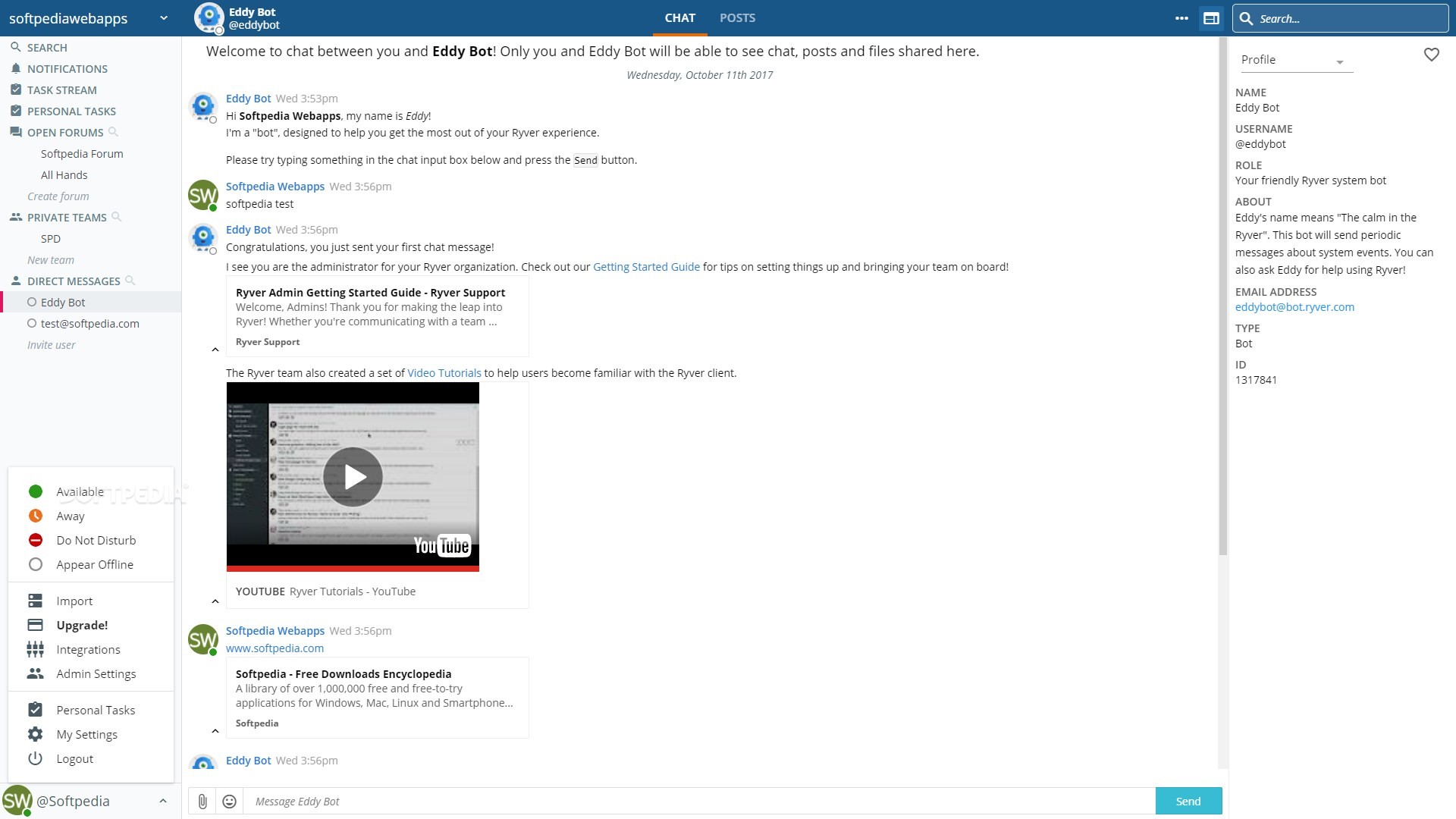The width and height of the screenshot is (1456, 819).
Task: Click the Logout power icon
Action: pyautogui.click(x=35, y=758)
